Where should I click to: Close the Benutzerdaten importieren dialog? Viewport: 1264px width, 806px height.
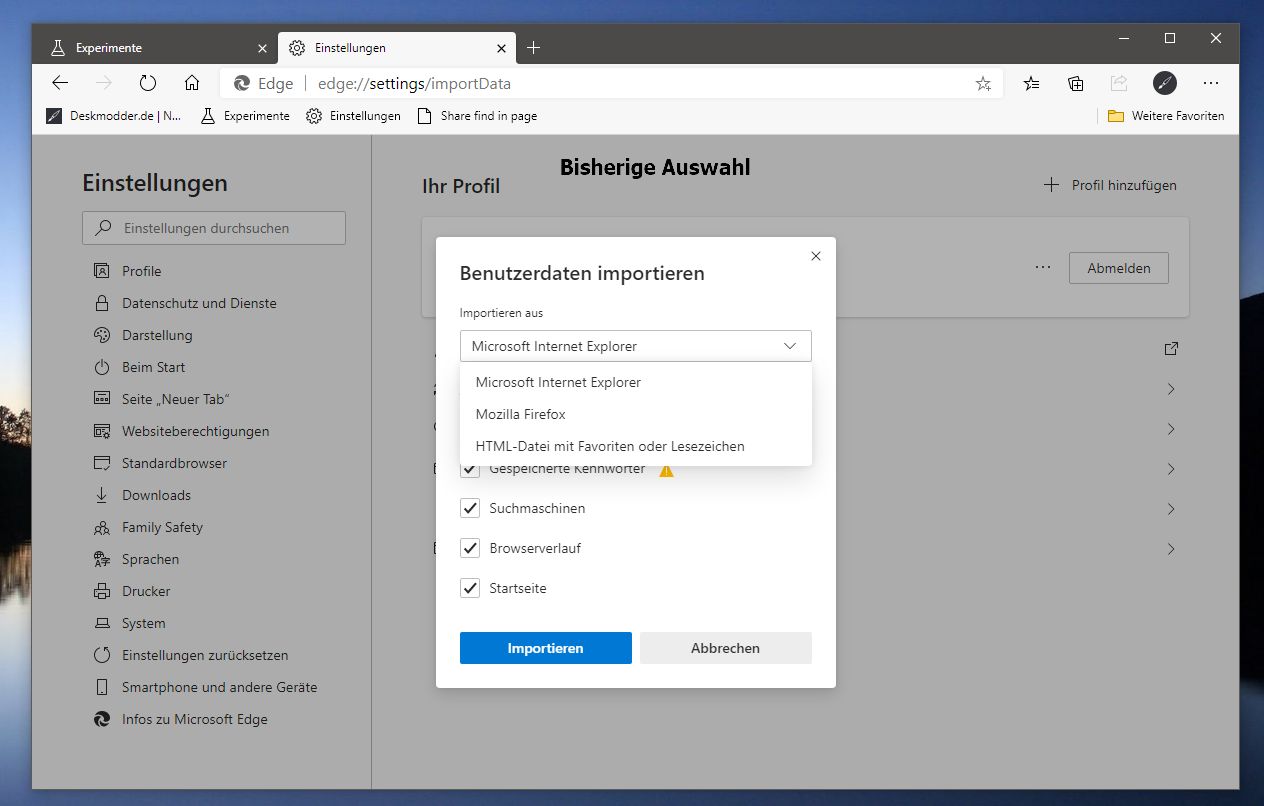click(816, 256)
